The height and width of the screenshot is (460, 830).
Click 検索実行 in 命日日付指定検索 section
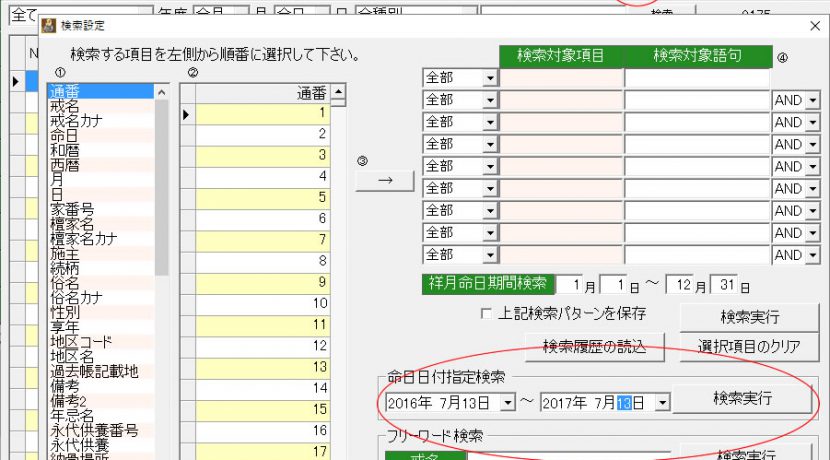click(x=742, y=399)
